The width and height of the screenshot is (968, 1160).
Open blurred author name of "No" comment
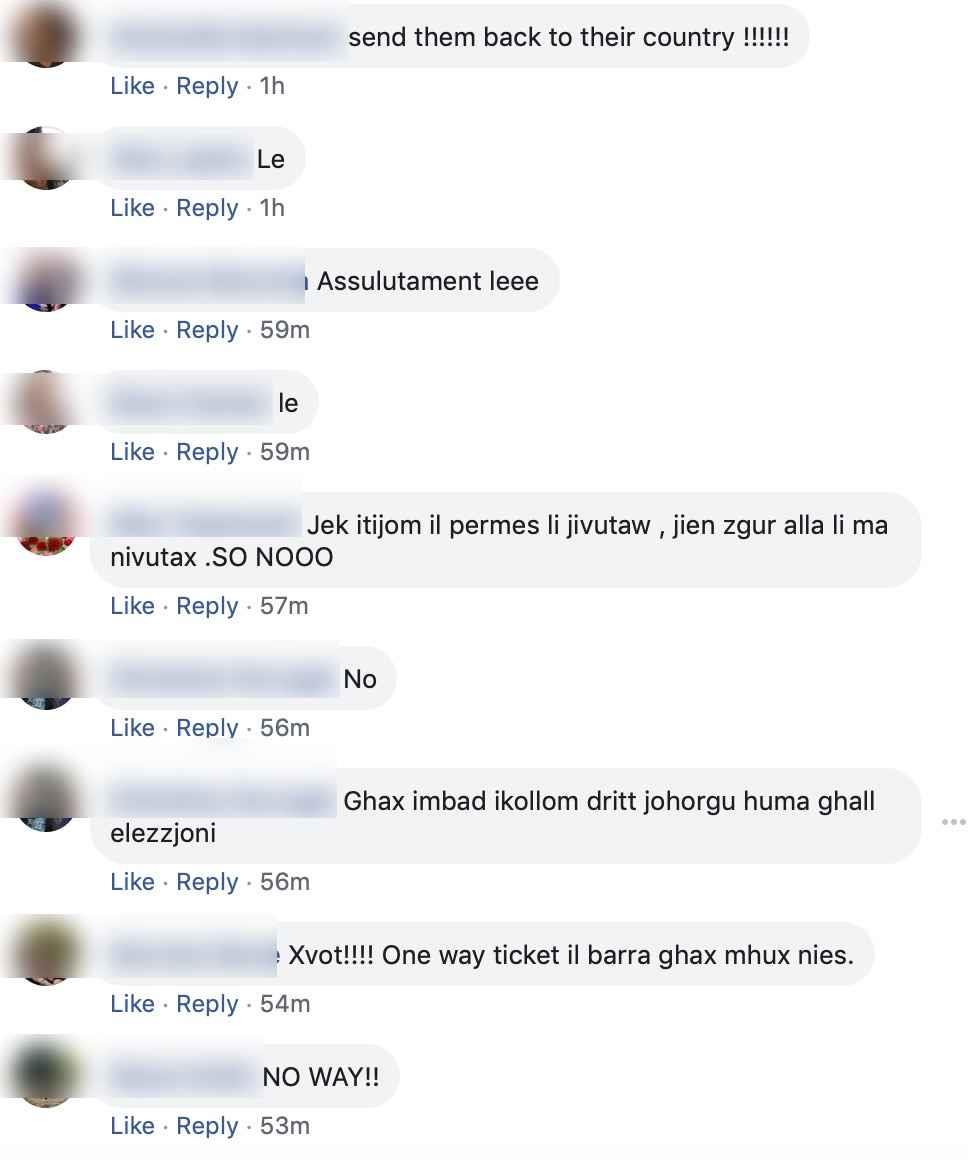click(x=223, y=678)
